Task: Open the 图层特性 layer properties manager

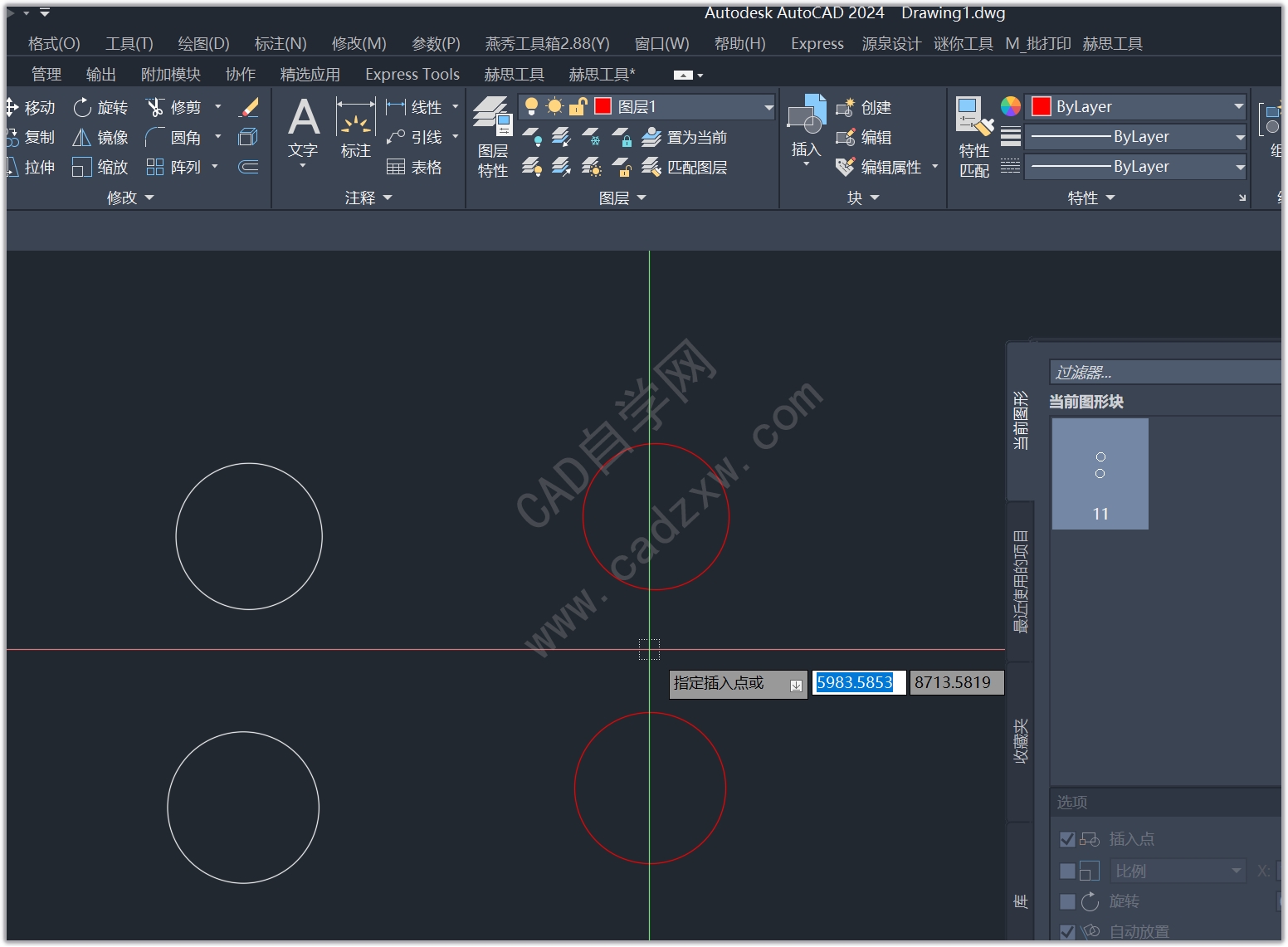Action: point(492,137)
